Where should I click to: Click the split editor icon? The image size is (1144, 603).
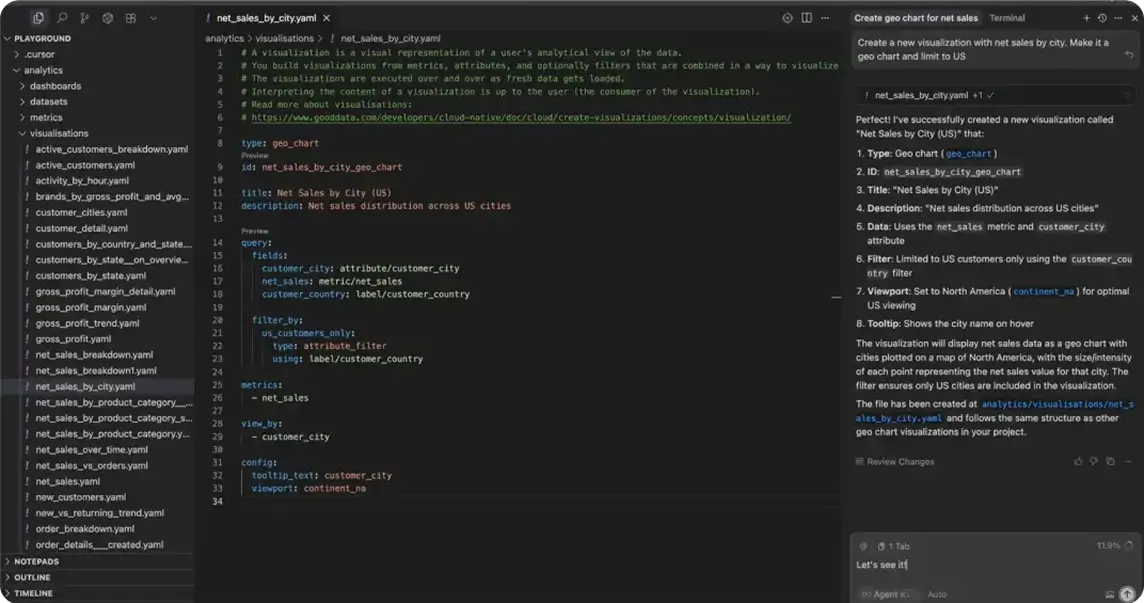click(x=807, y=18)
